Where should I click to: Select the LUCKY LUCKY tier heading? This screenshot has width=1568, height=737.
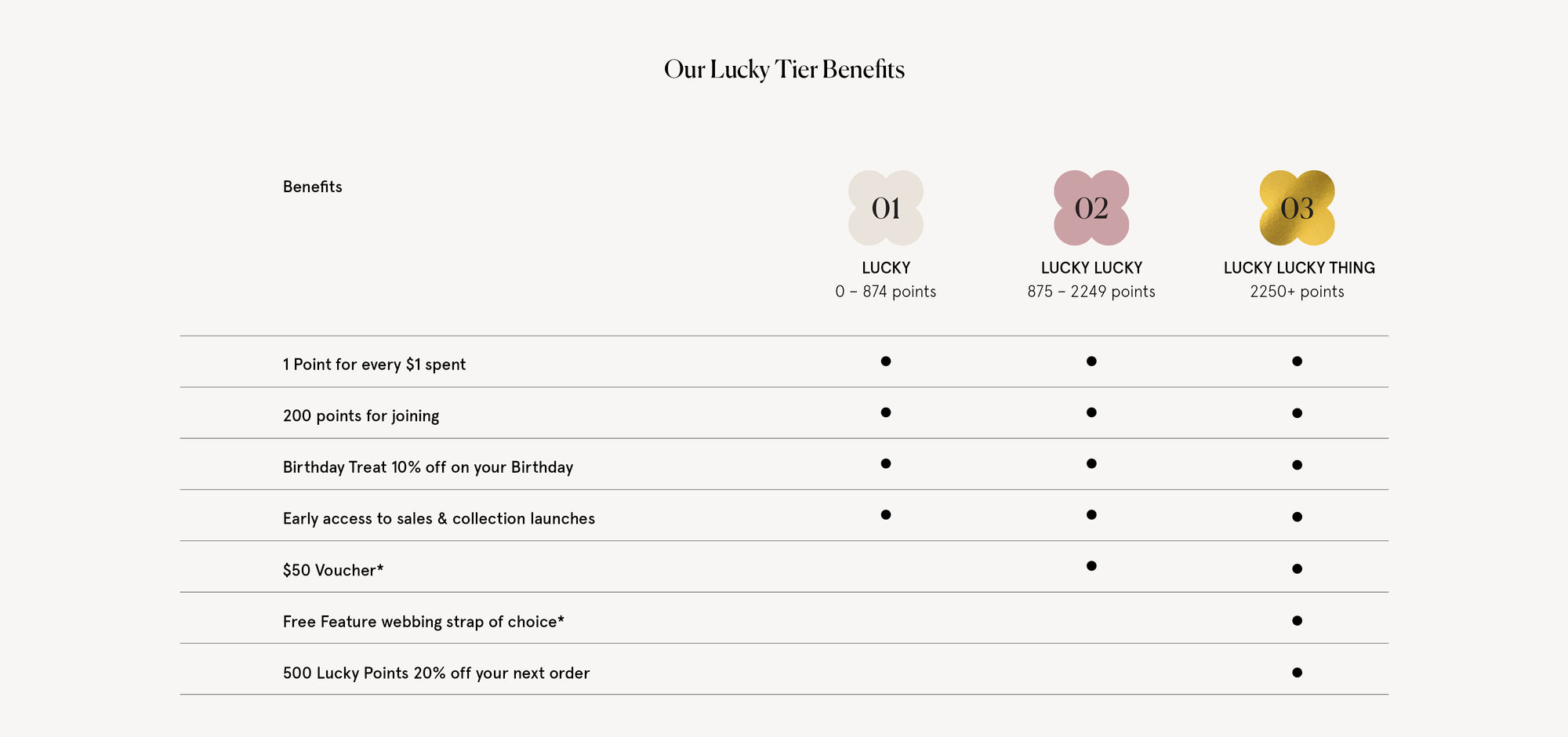click(1091, 268)
